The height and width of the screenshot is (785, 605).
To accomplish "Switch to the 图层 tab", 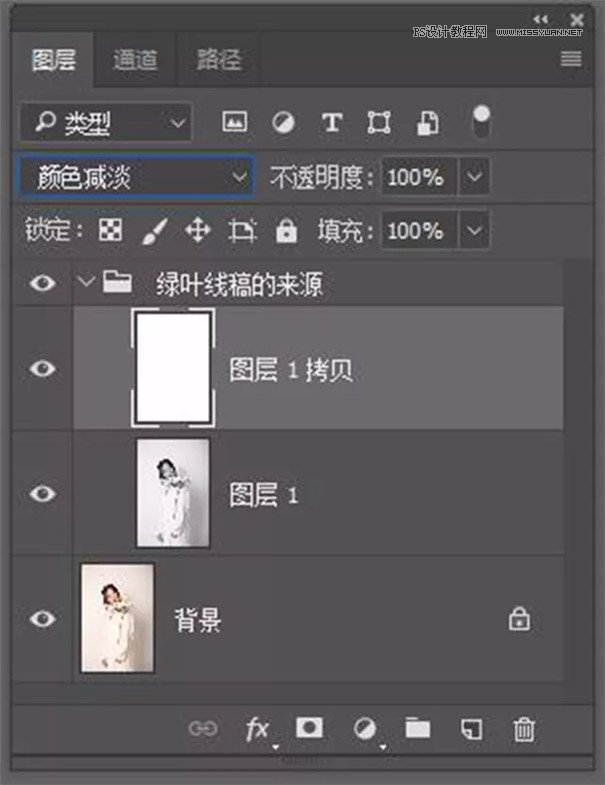I will tap(53, 61).
